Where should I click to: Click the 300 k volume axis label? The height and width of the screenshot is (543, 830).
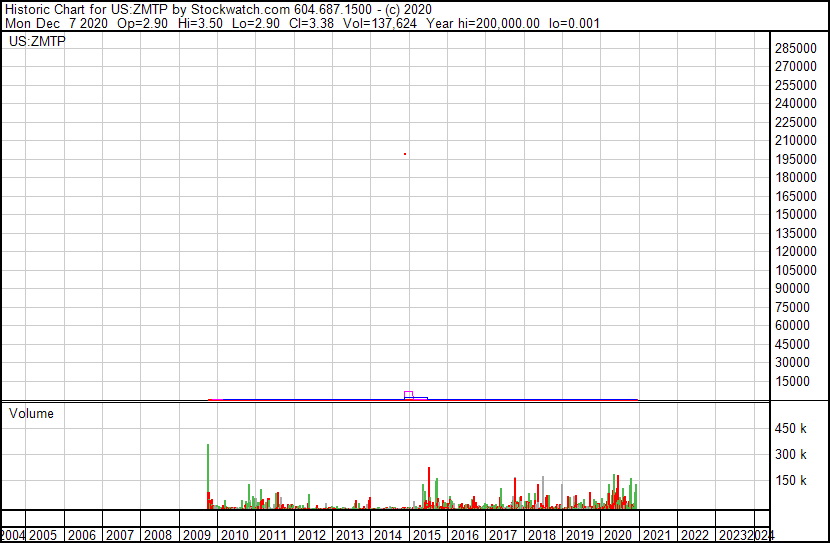point(791,455)
